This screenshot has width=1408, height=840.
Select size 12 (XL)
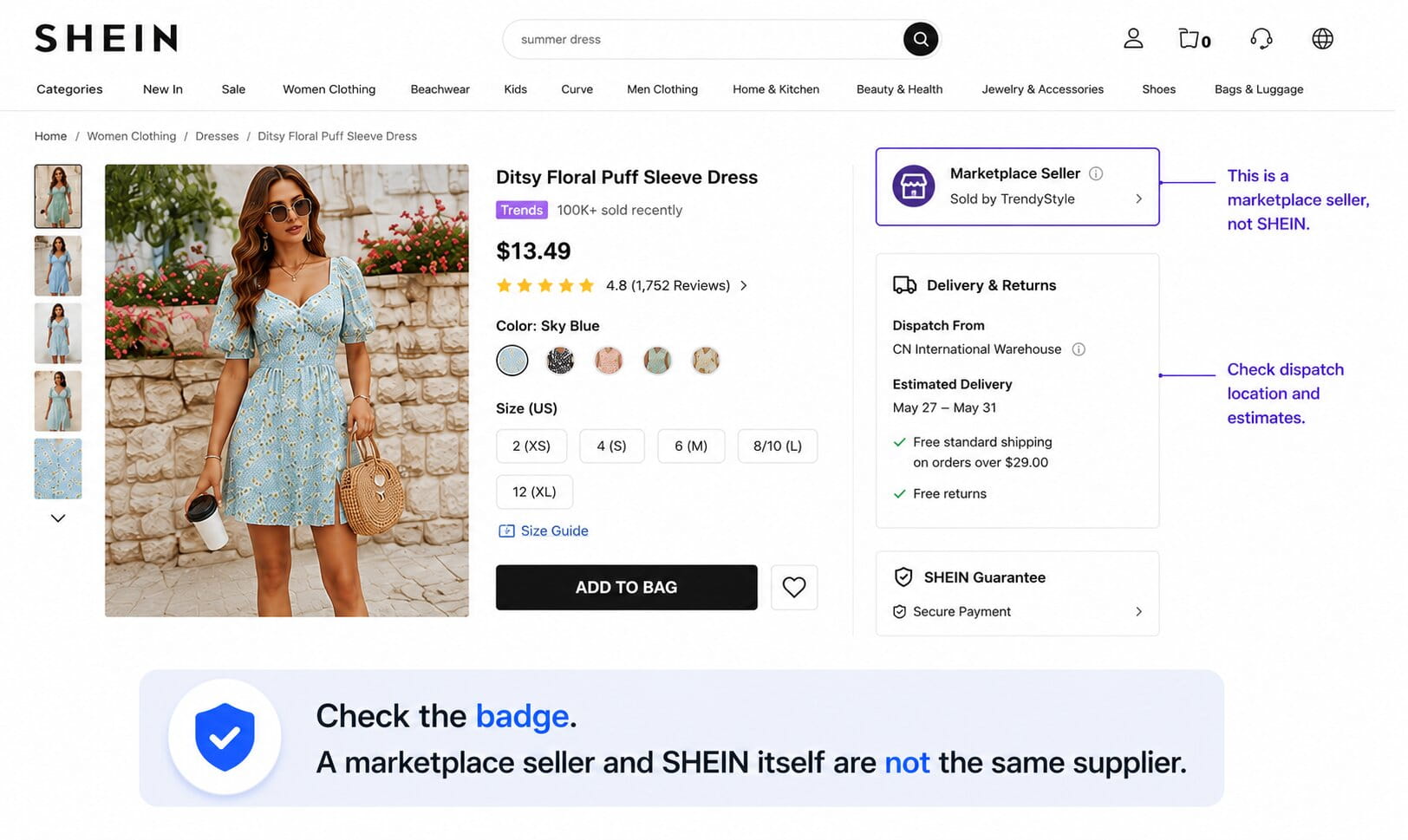coord(534,492)
